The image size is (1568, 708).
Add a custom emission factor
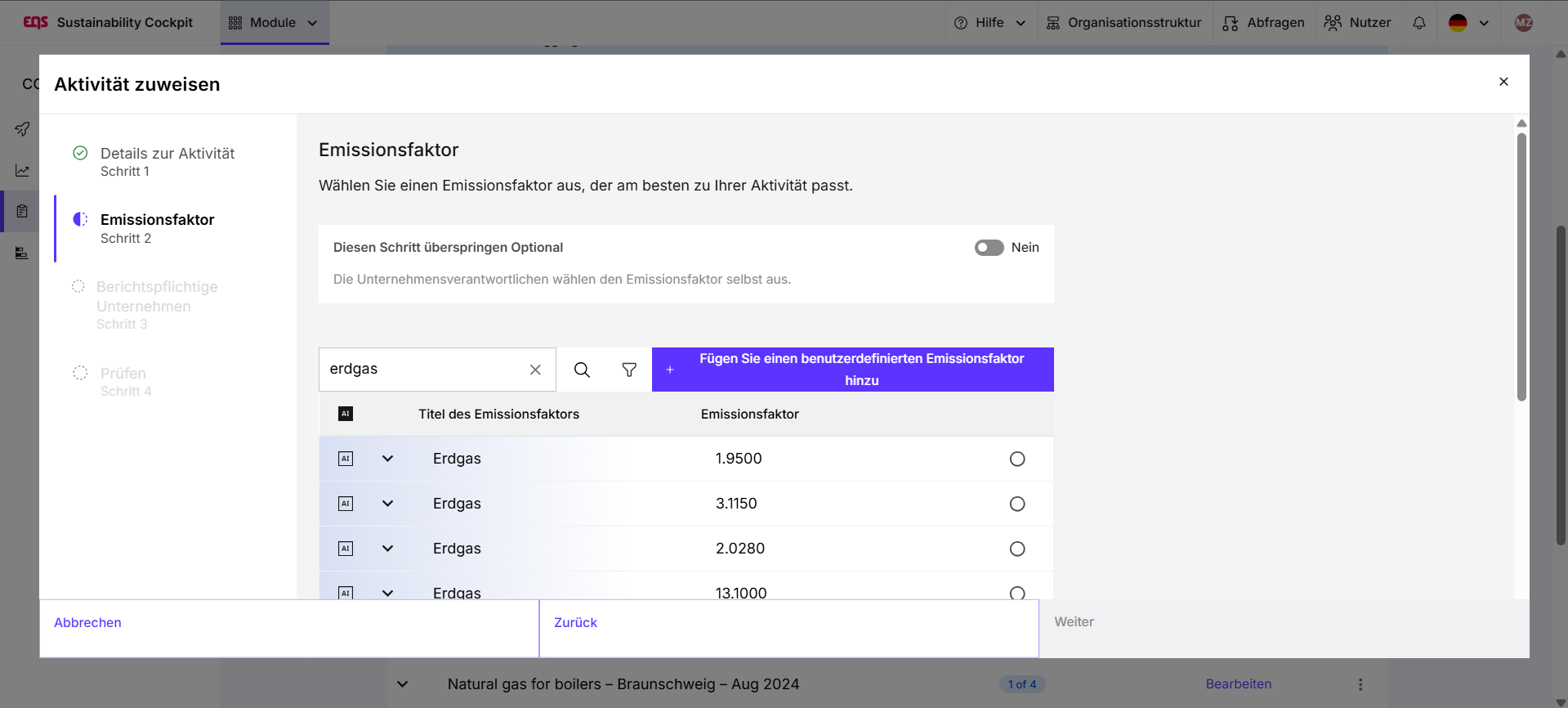pos(852,370)
